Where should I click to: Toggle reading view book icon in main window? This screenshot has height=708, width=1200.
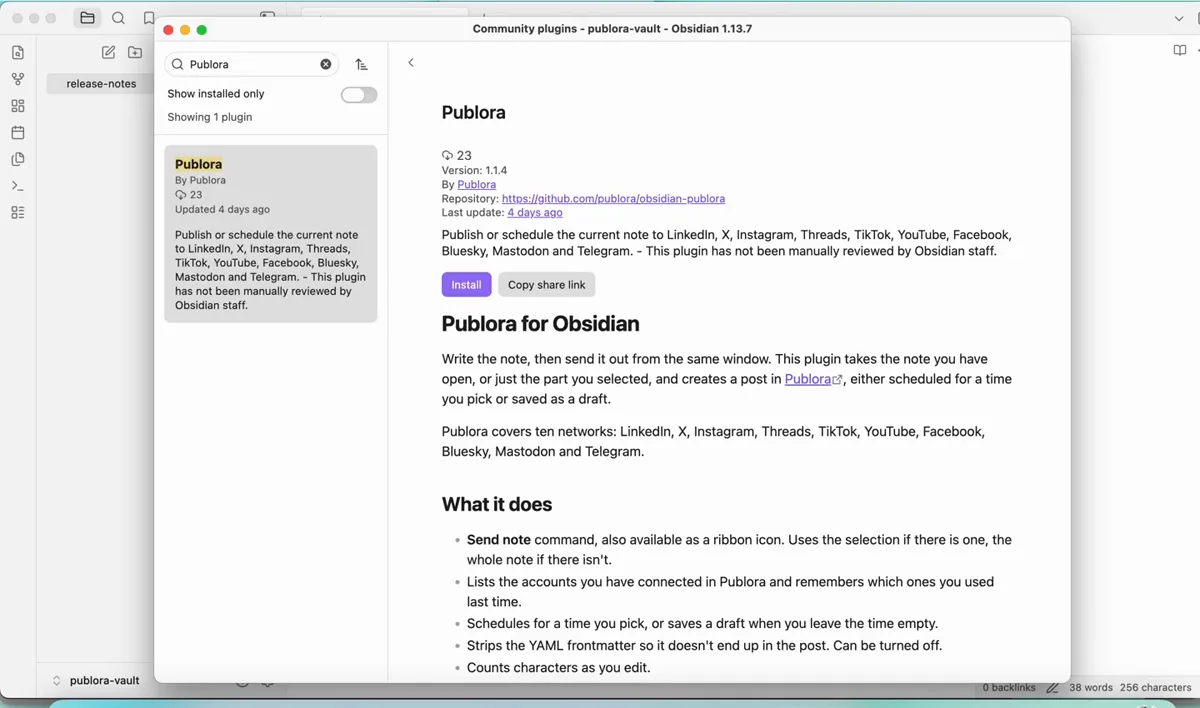1180,50
